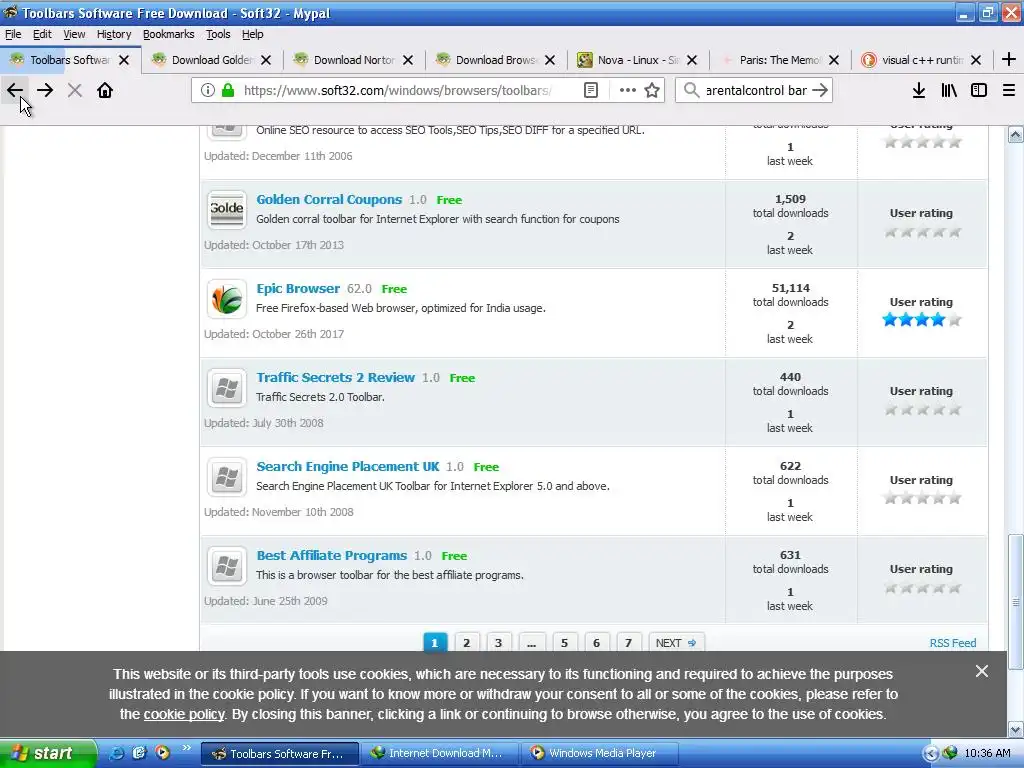Switch to Download Browser tab
The image size is (1024, 768).
(x=496, y=60)
